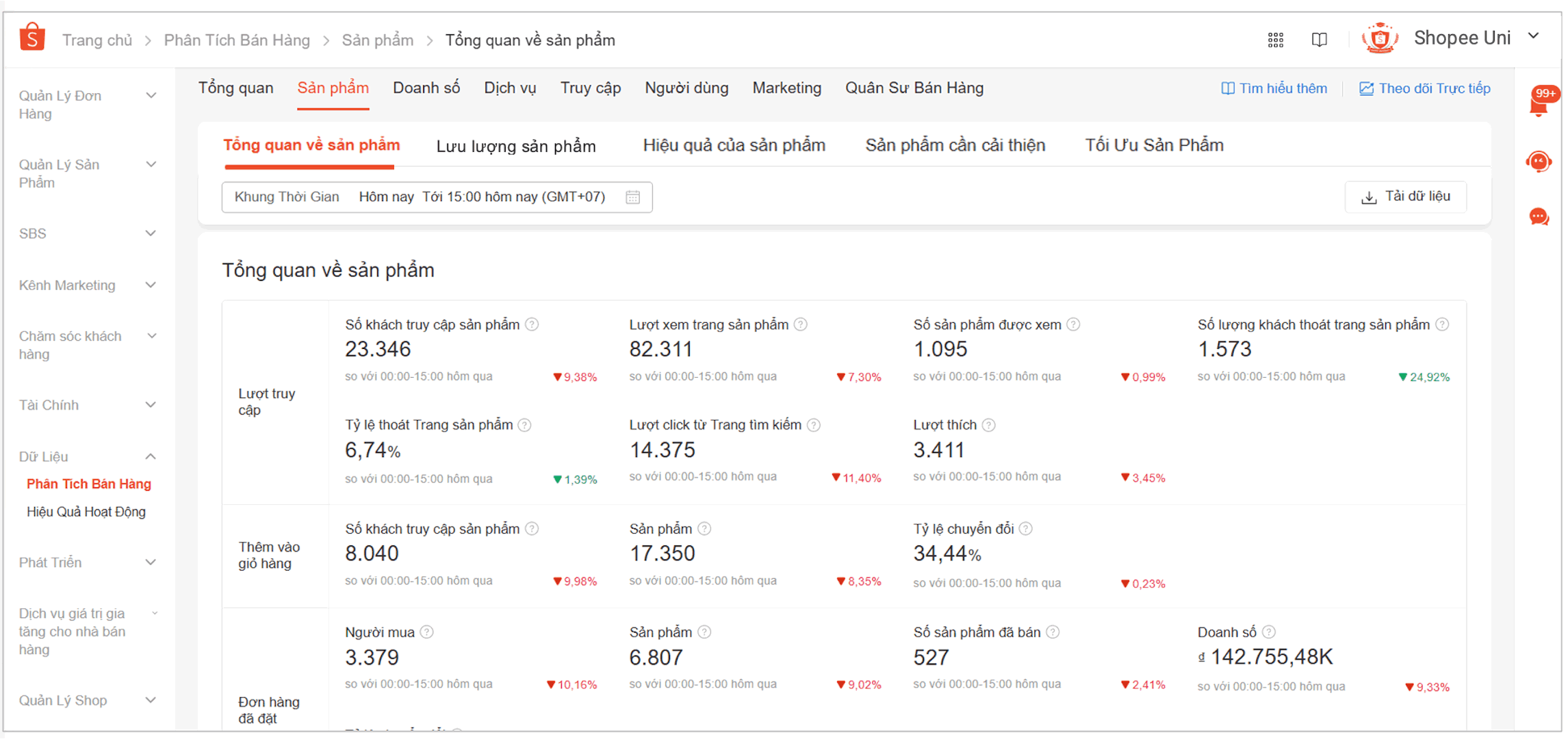Screen dimensions: 1568x739
Task: Click the Shopee logo icon
Action: click(x=31, y=38)
